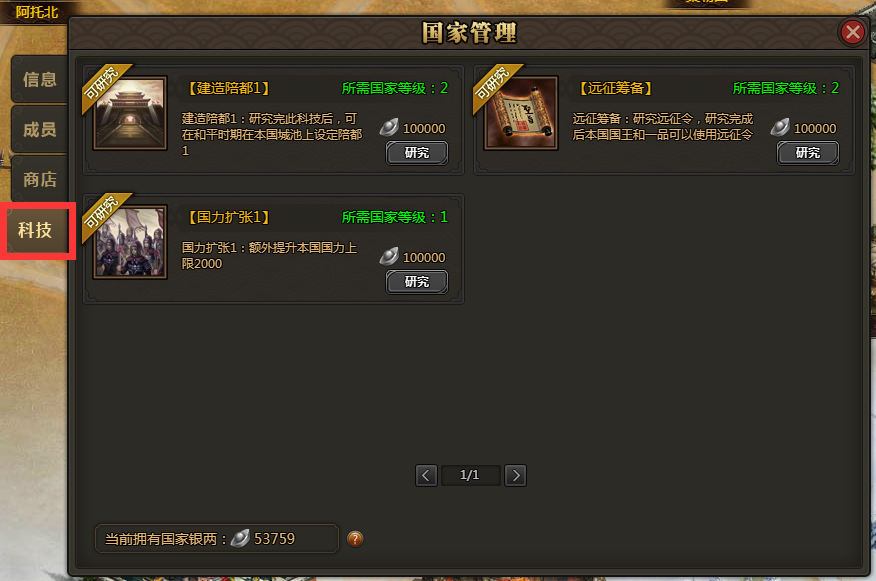
Task: Click the 建造陪都1 palace thumbnail
Action: pyautogui.click(x=130, y=113)
